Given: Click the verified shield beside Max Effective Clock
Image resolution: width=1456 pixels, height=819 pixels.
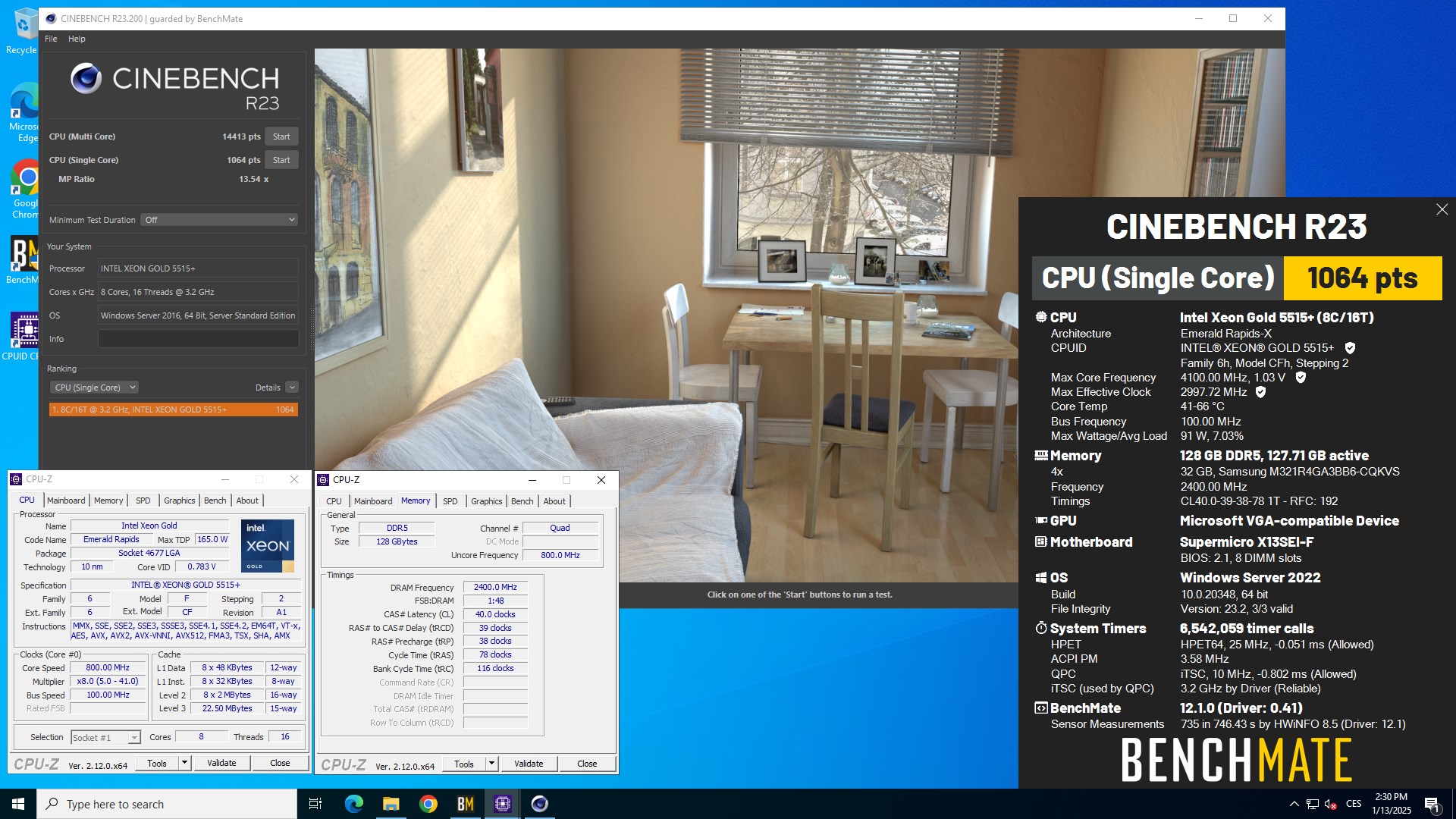Looking at the screenshot, I should pos(1260,392).
